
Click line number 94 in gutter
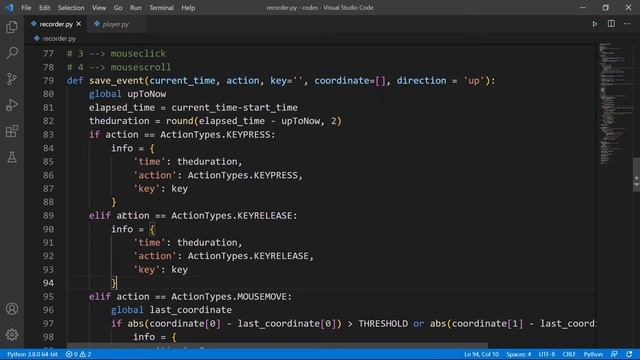coord(48,283)
